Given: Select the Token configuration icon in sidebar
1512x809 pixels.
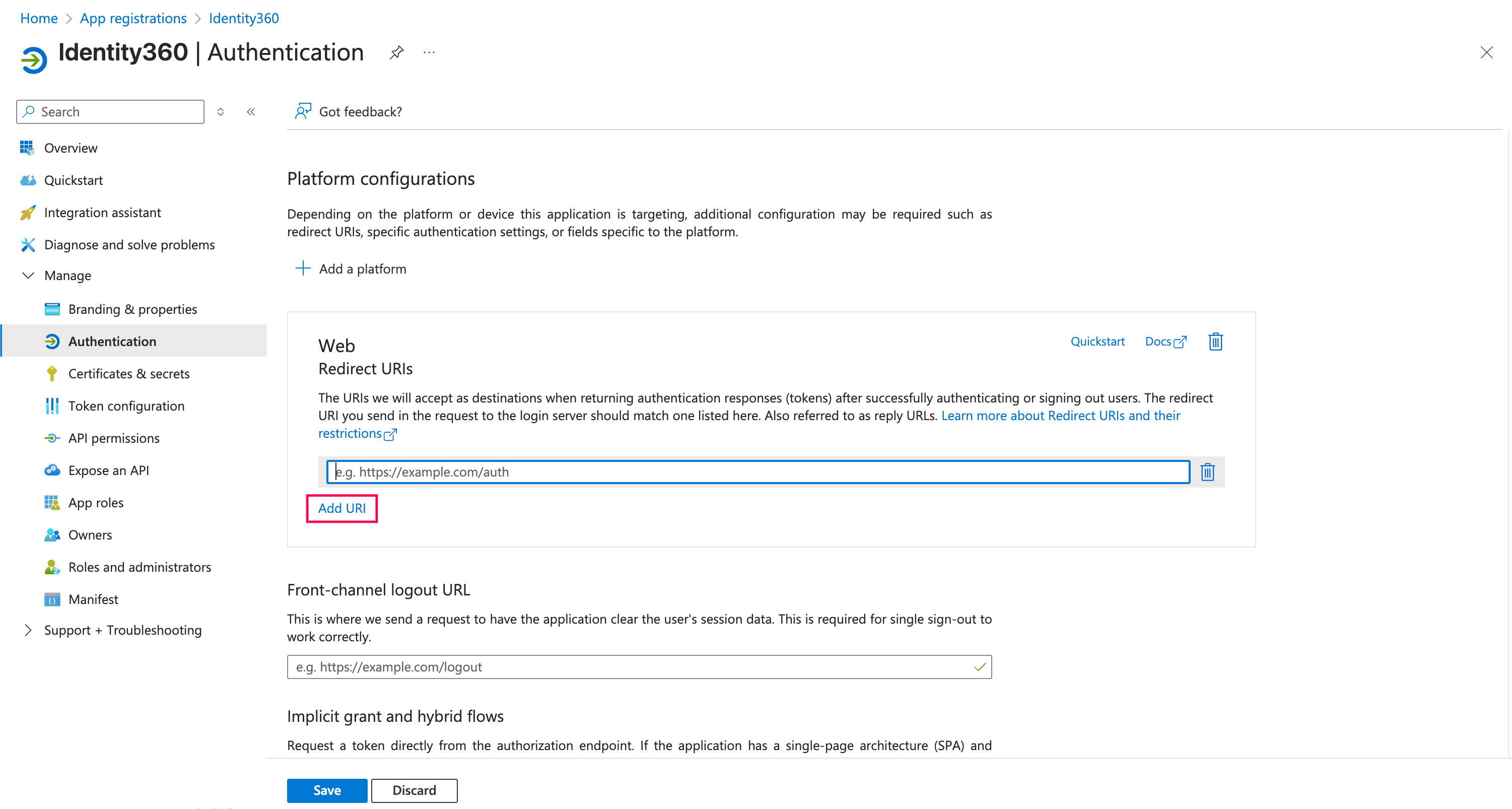Looking at the screenshot, I should click(52, 406).
